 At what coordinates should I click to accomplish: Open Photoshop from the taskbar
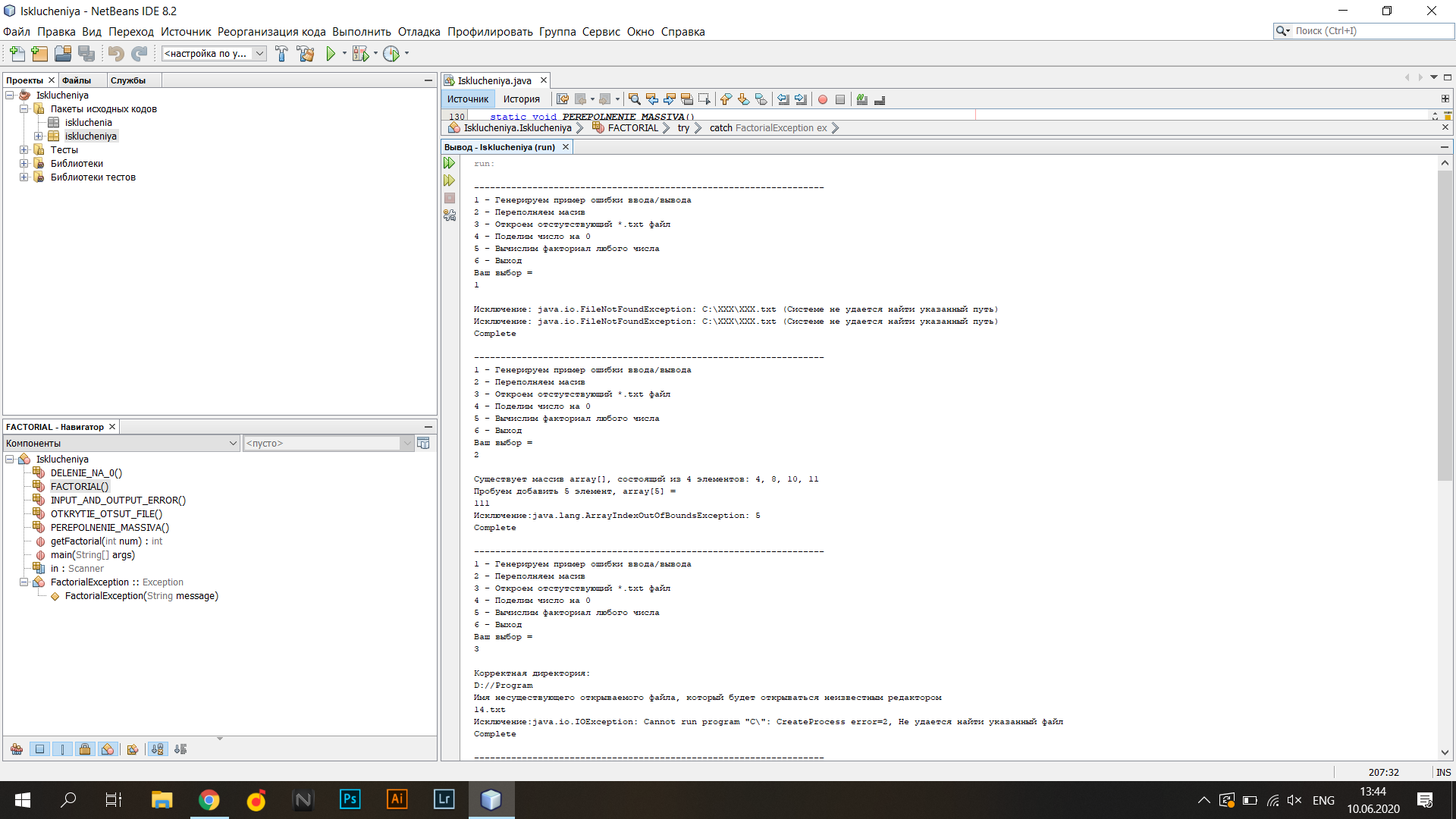pyautogui.click(x=350, y=800)
